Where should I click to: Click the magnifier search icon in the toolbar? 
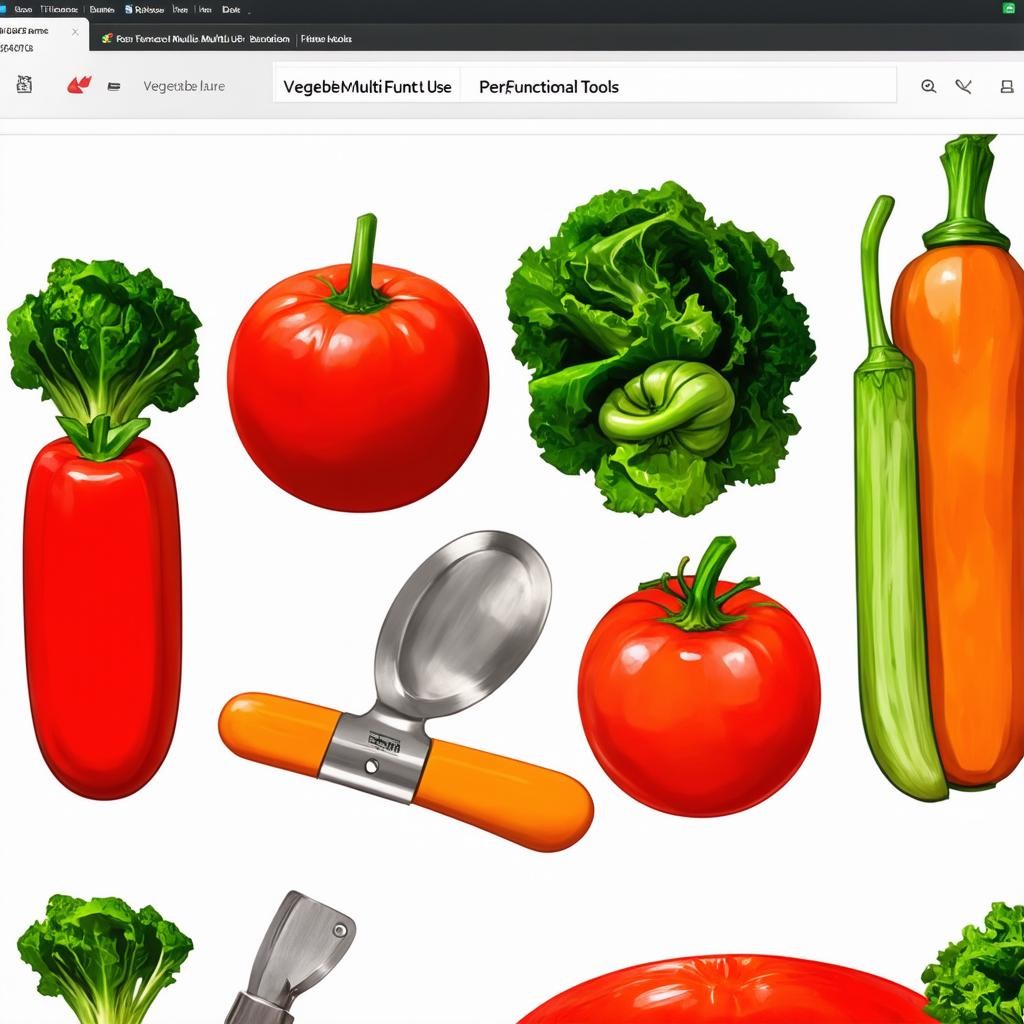click(928, 87)
